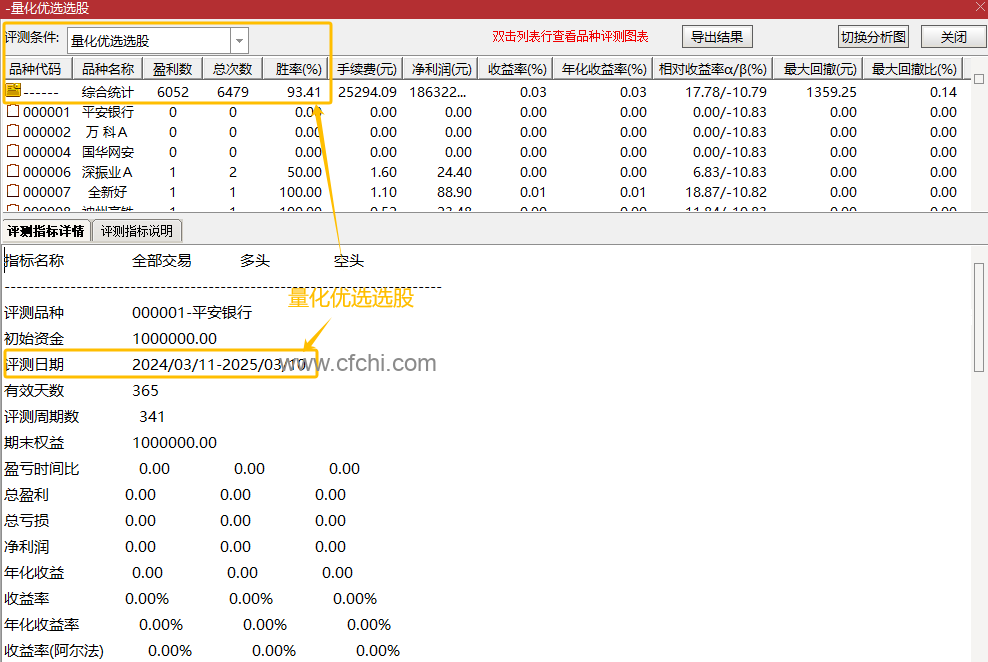
Task: Sort by the 总次数 column header
Action: point(233,69)
